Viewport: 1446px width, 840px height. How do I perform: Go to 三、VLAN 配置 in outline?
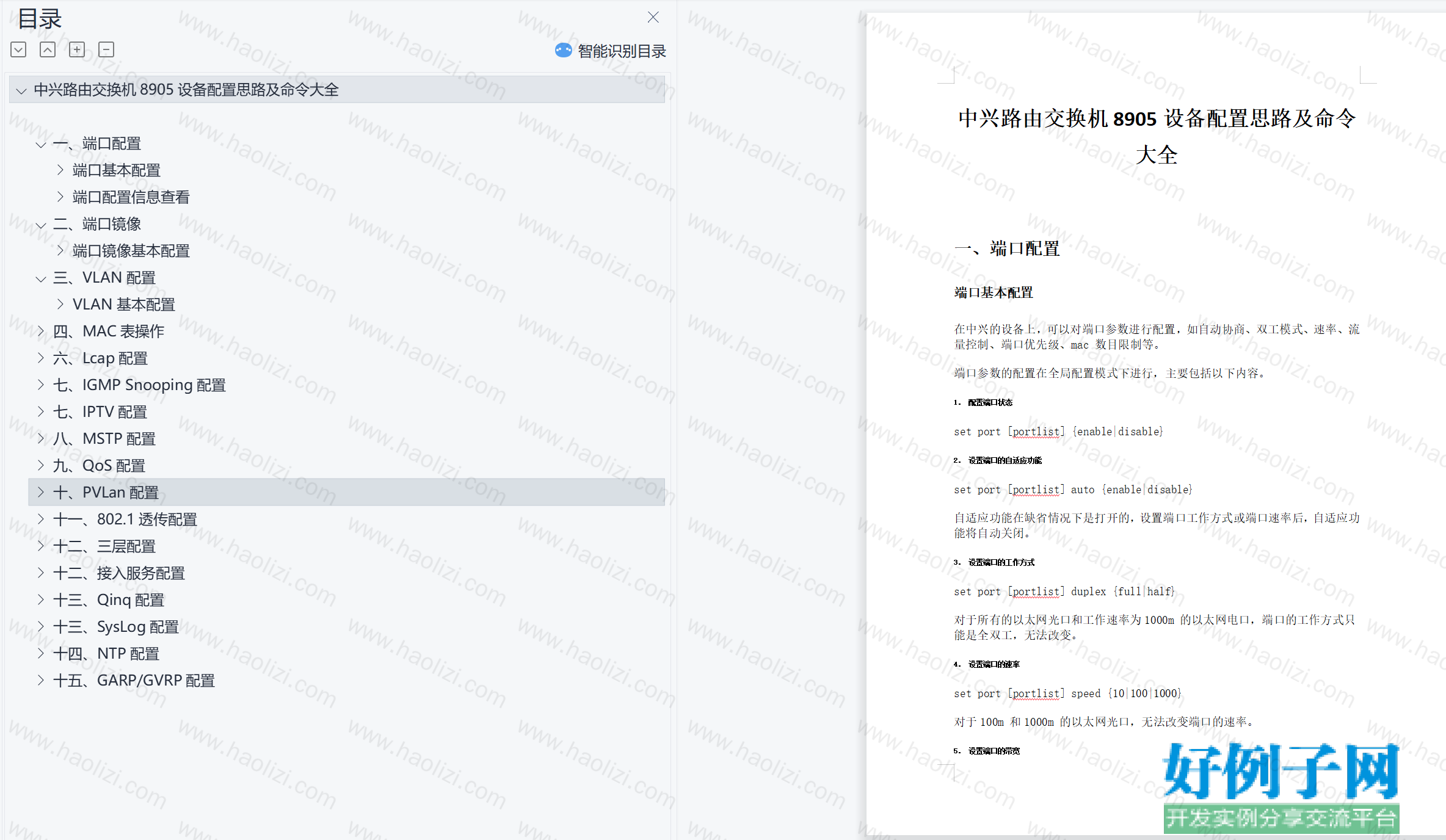[104, 278]
